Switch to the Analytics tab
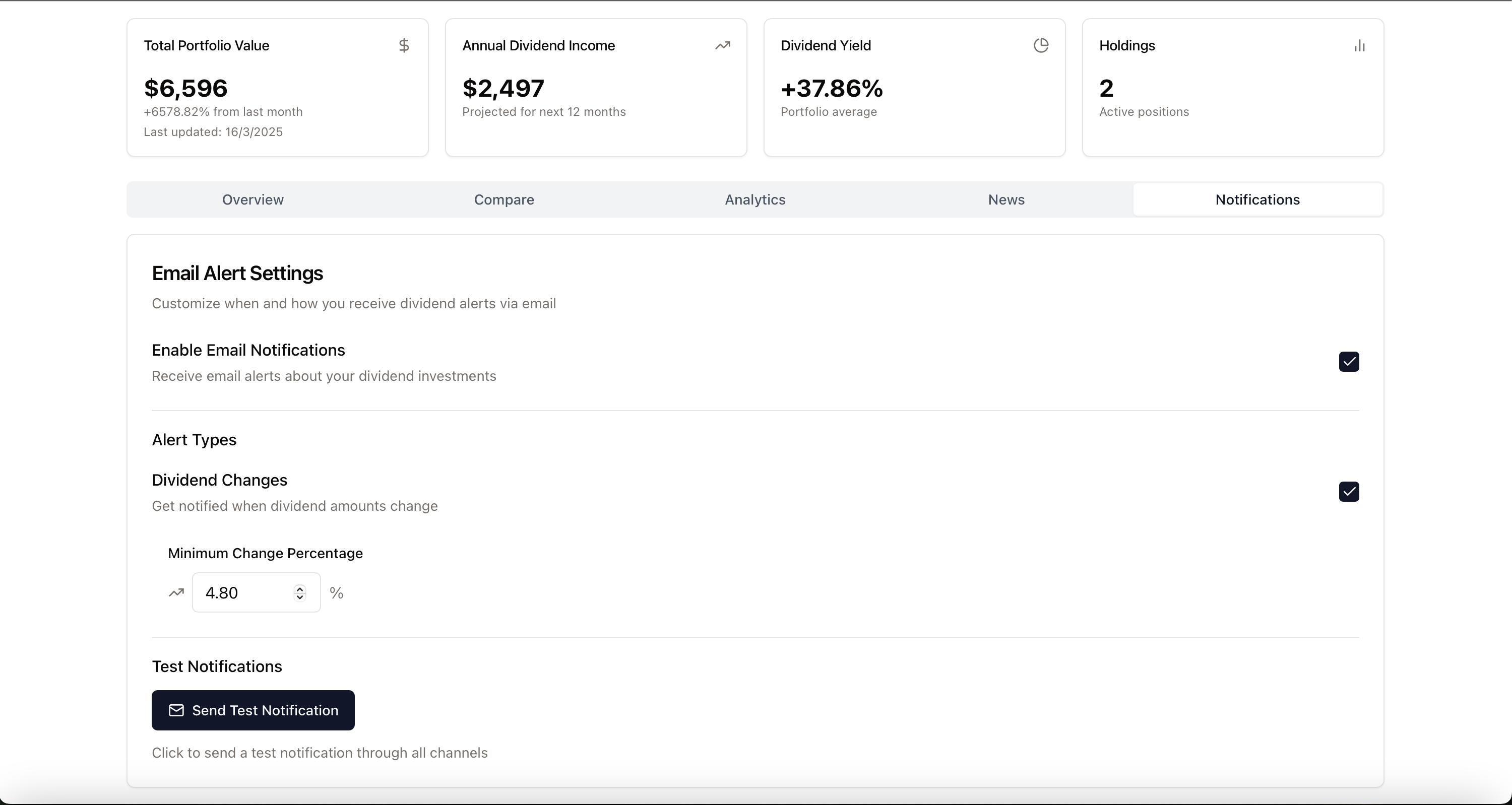This screenshot has width=1512, height=805. pos(754,199)
